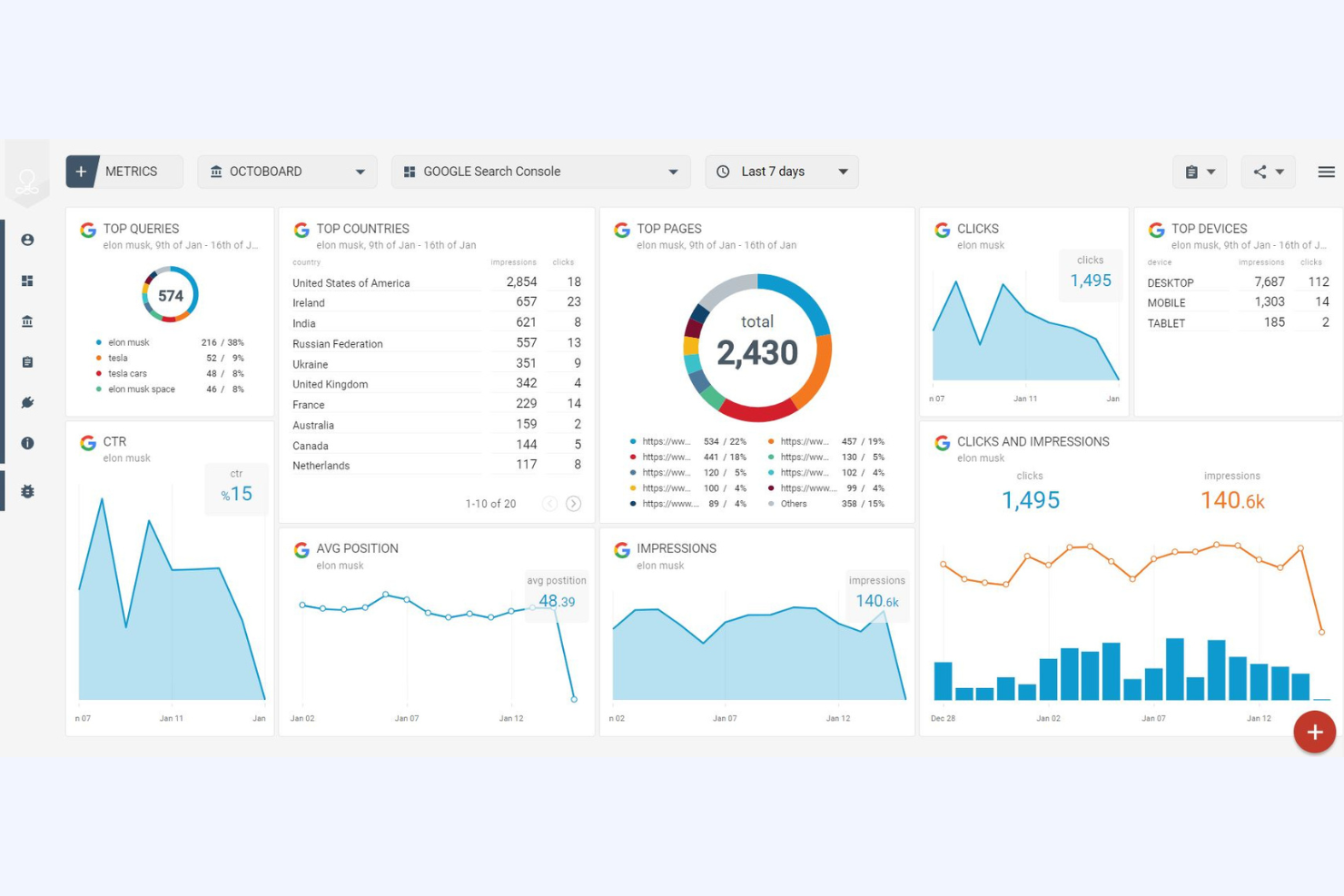Click Google icon on TOP DEVICES widget
Screen dimensions: 1344x896
pos(1156,230)
